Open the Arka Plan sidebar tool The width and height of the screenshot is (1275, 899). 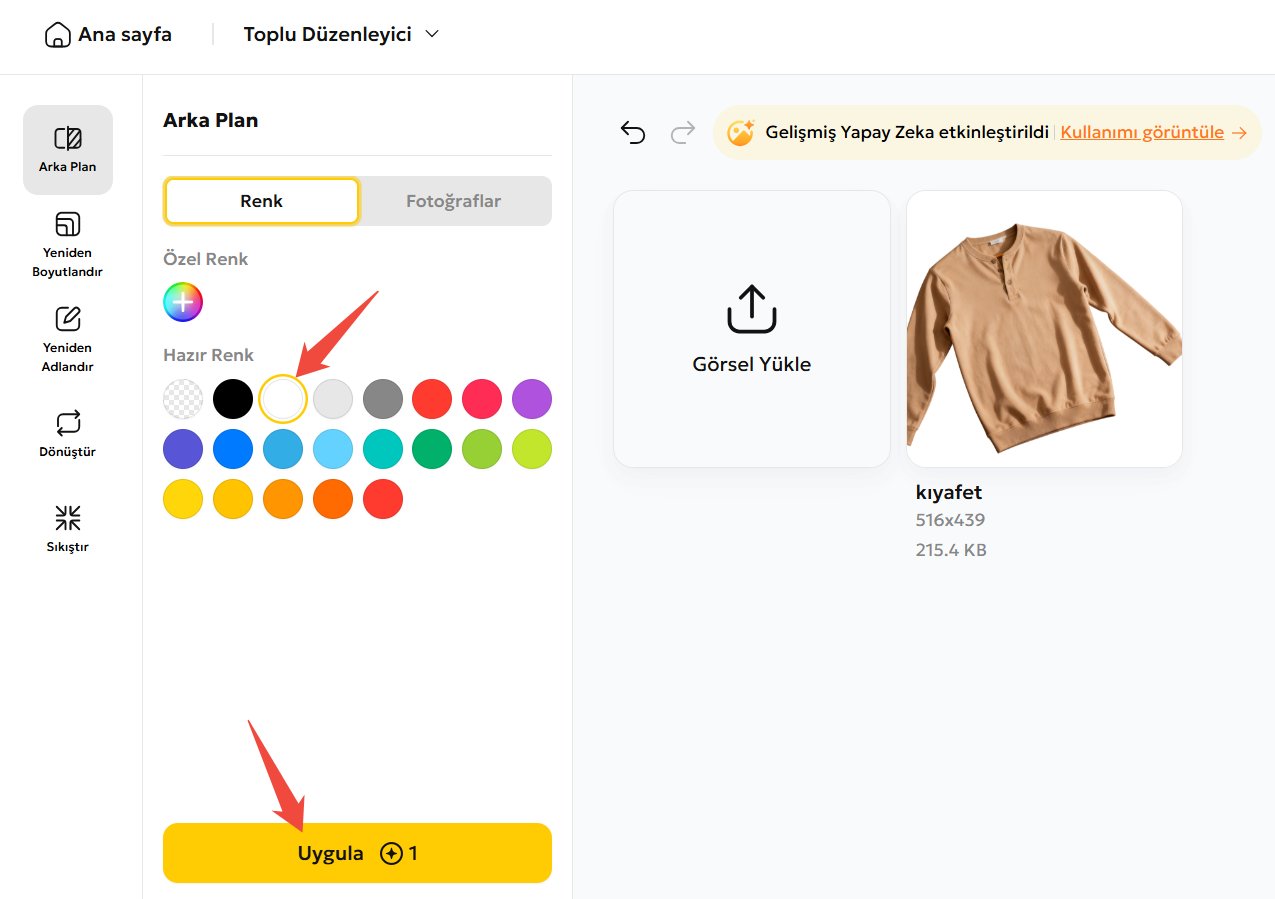tap(68, 150)
